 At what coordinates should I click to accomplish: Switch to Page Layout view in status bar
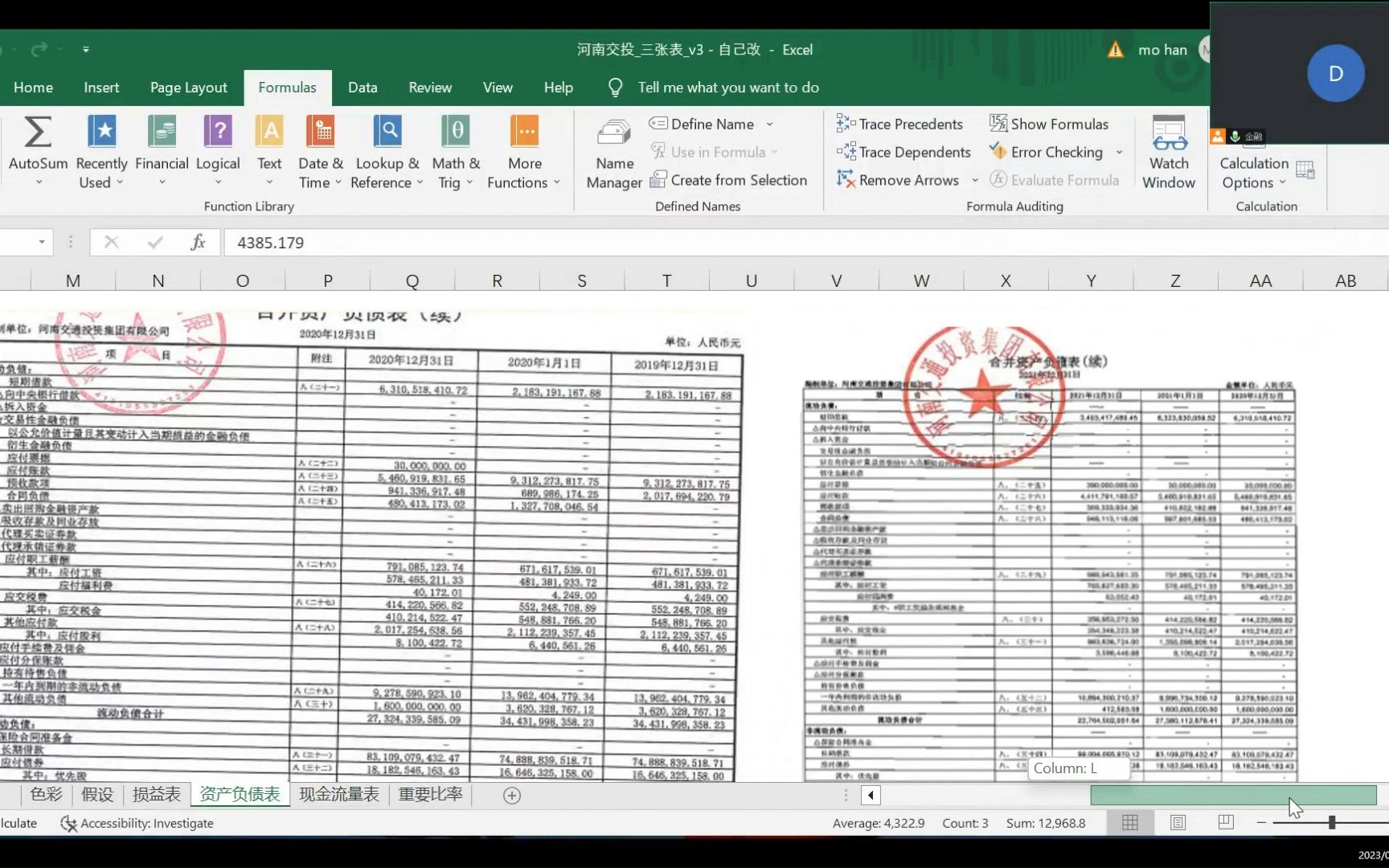[1178, 822]
